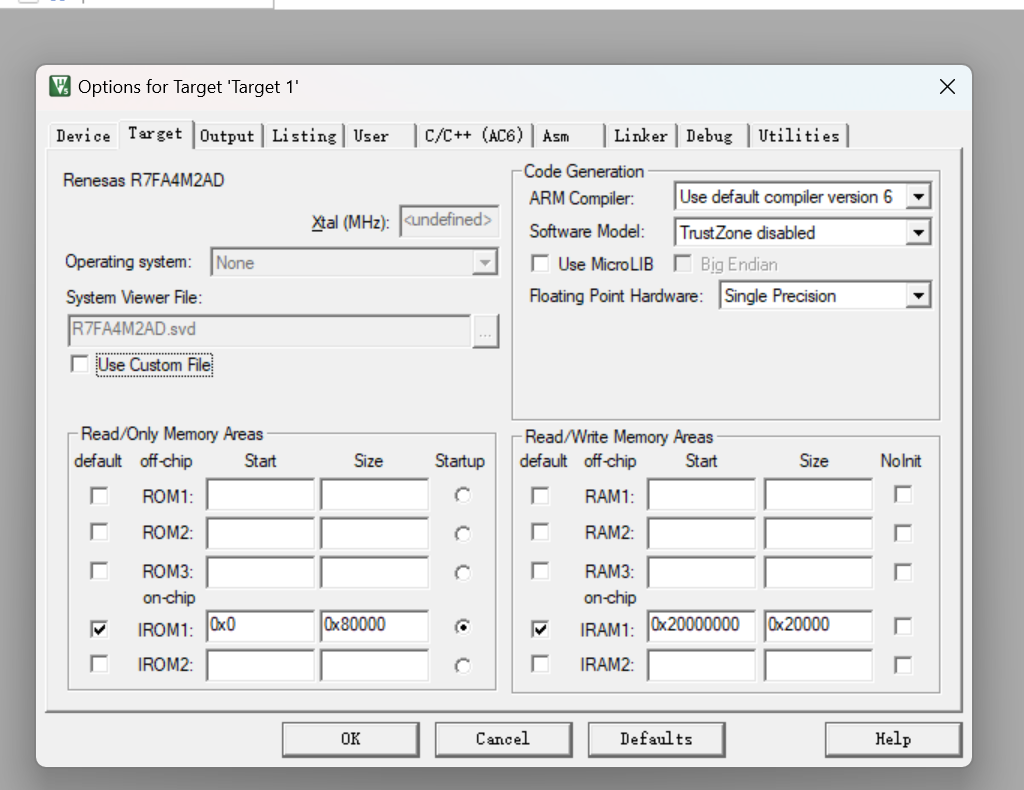Open the Linker tab
The height and width of the screenshot is (790, 1024).
pyautogui.click(x=641, y=136)
